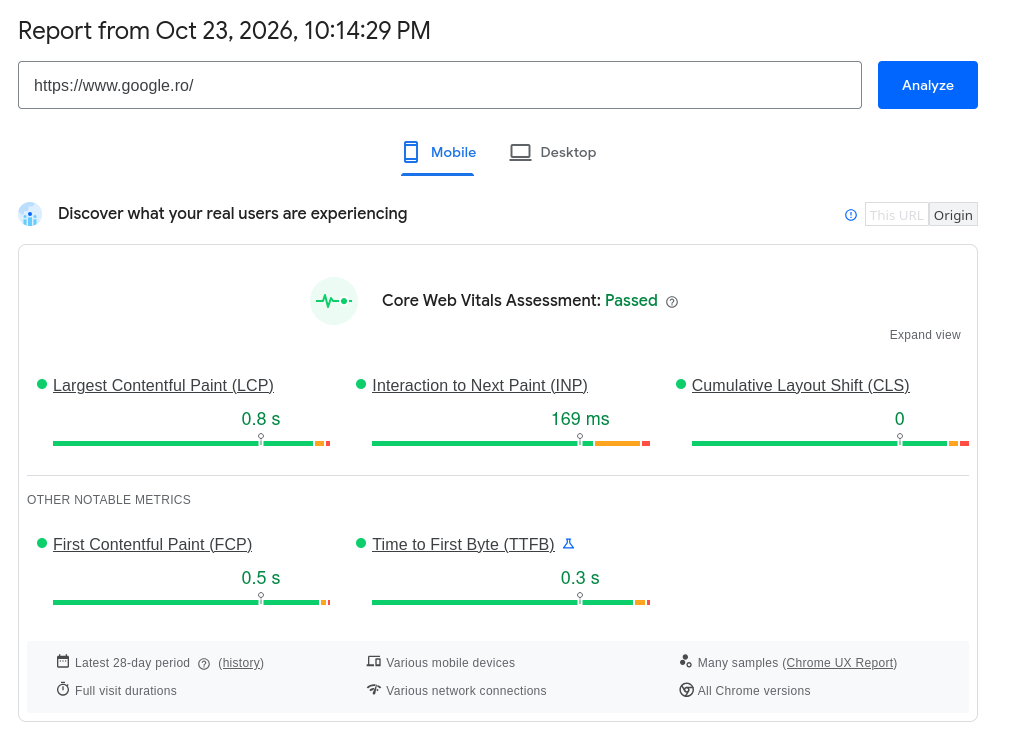Click the CLS value 0
1021x743 pixels.
pyautogui.click(x=899, y=419)
